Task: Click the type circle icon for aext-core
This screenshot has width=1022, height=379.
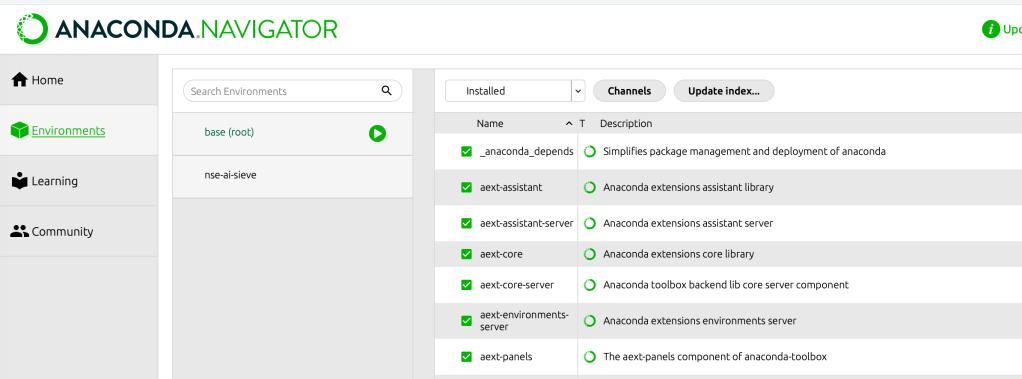Action: 590,254
